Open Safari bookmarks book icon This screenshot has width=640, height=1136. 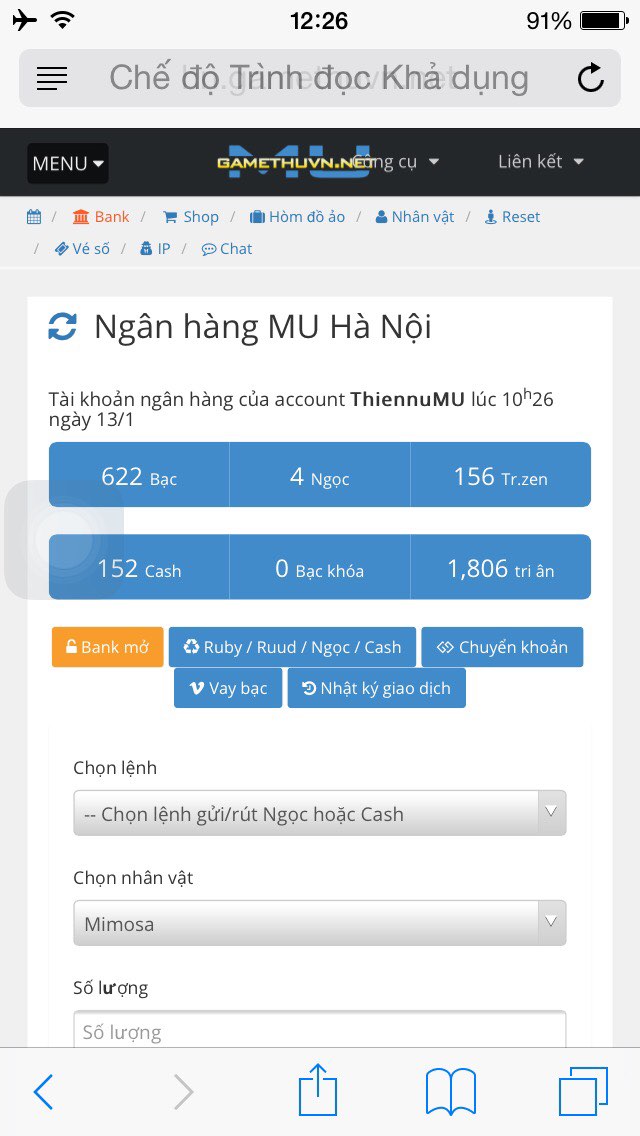point(451,1091)
